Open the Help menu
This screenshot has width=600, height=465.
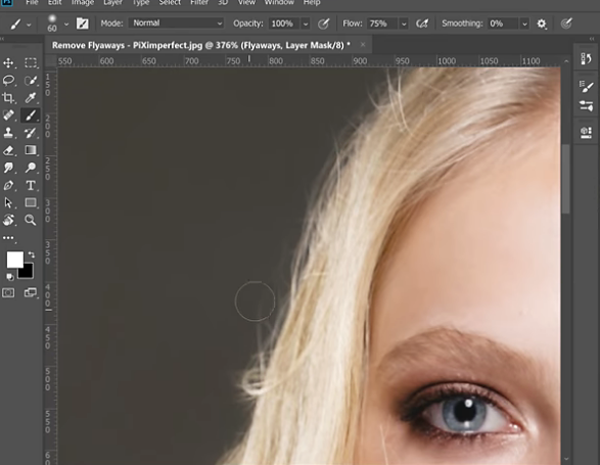311,3
